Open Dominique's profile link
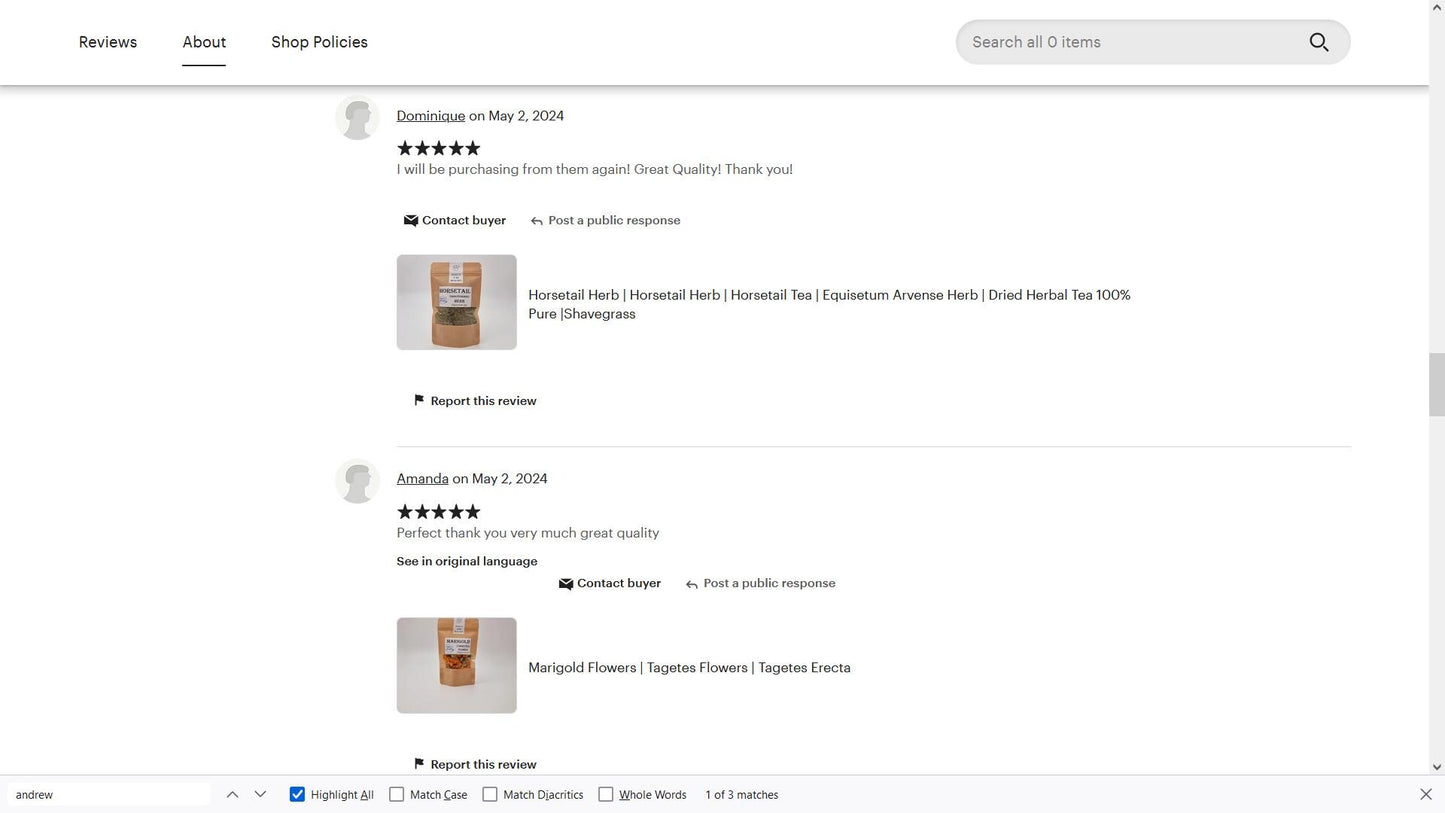1445x813 pixels. 430,116
